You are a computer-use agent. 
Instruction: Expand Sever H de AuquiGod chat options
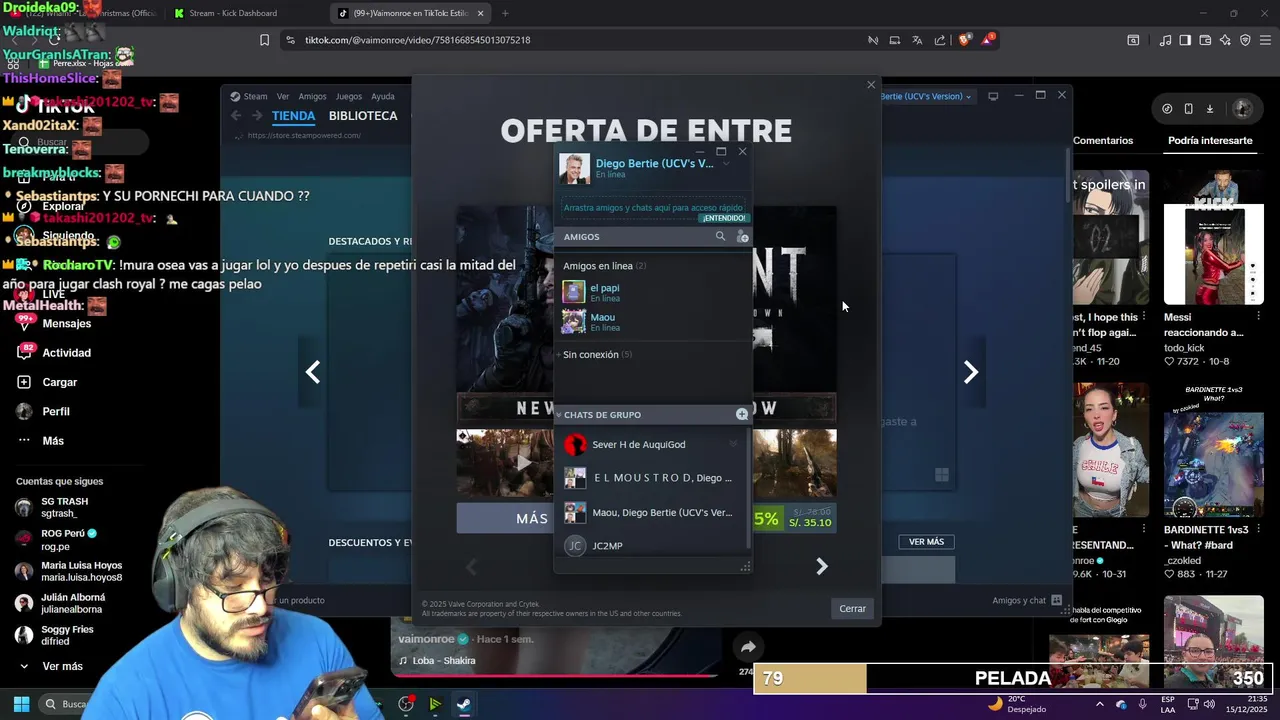[x=733, y=444]
